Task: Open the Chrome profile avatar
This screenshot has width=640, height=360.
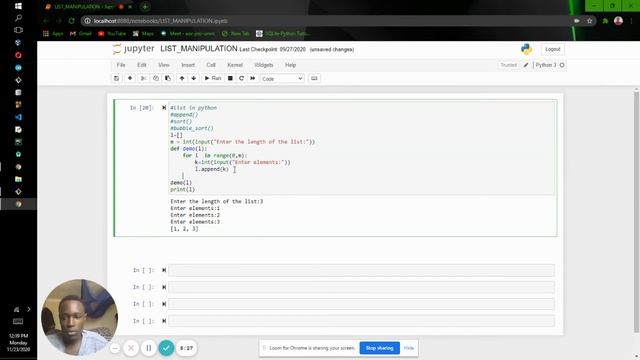Action: [x=618, y=21]
